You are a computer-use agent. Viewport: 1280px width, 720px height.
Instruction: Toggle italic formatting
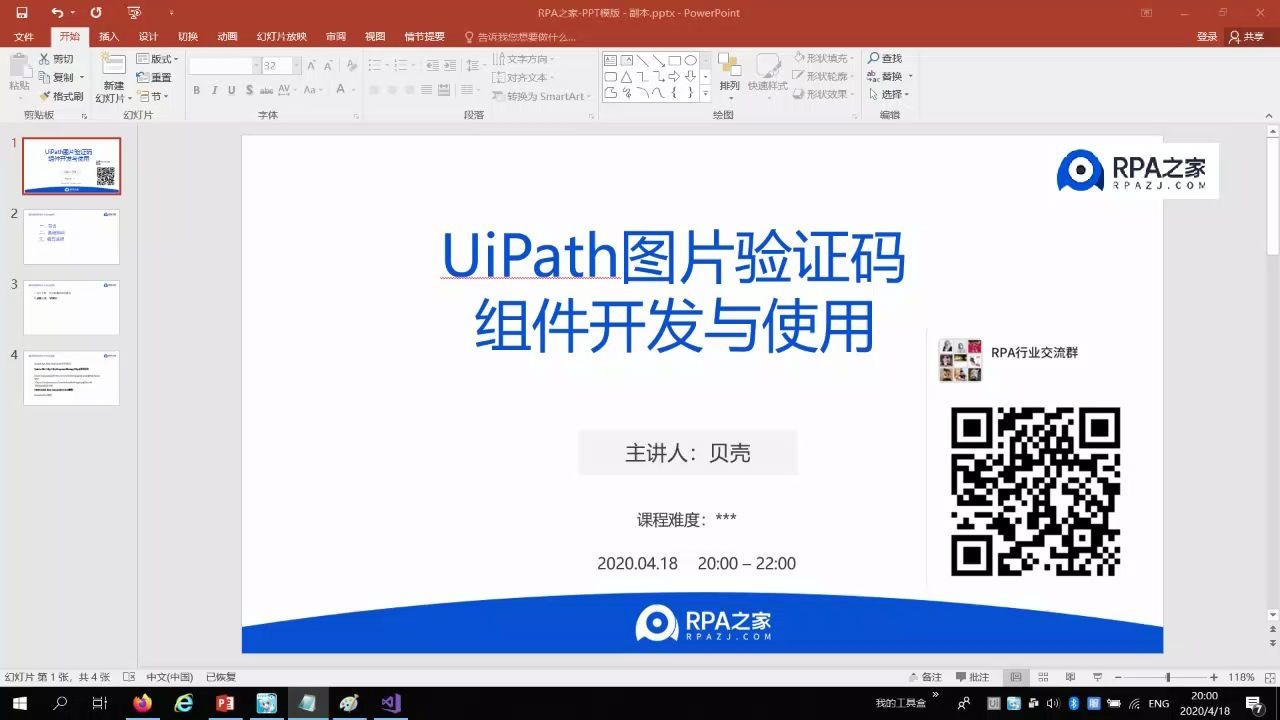tap(214, 90)
